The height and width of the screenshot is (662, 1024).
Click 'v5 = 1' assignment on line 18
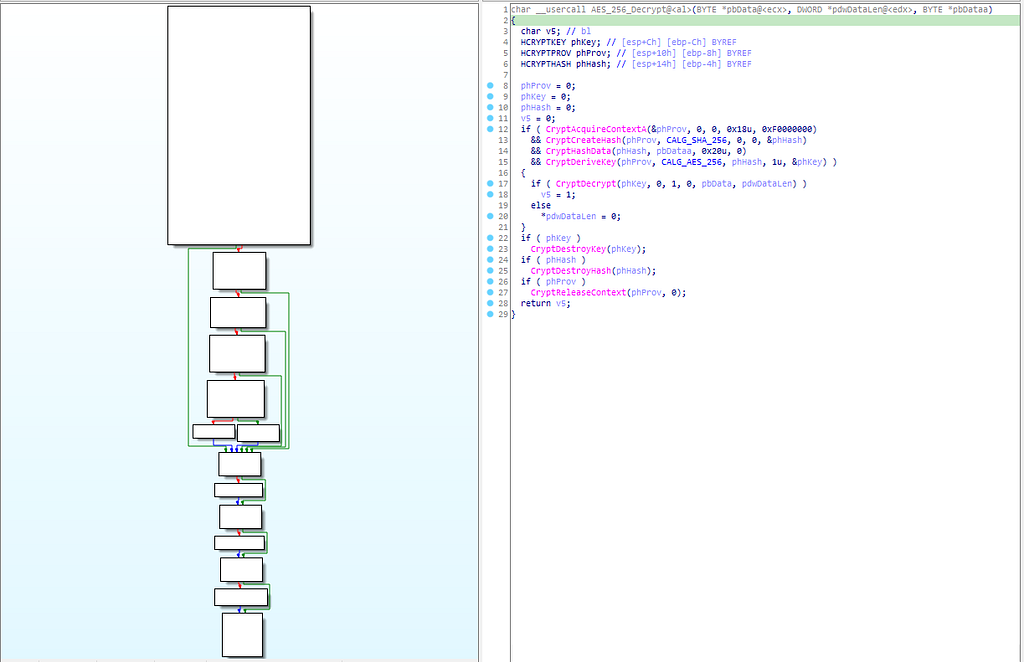tap(558, 195)
